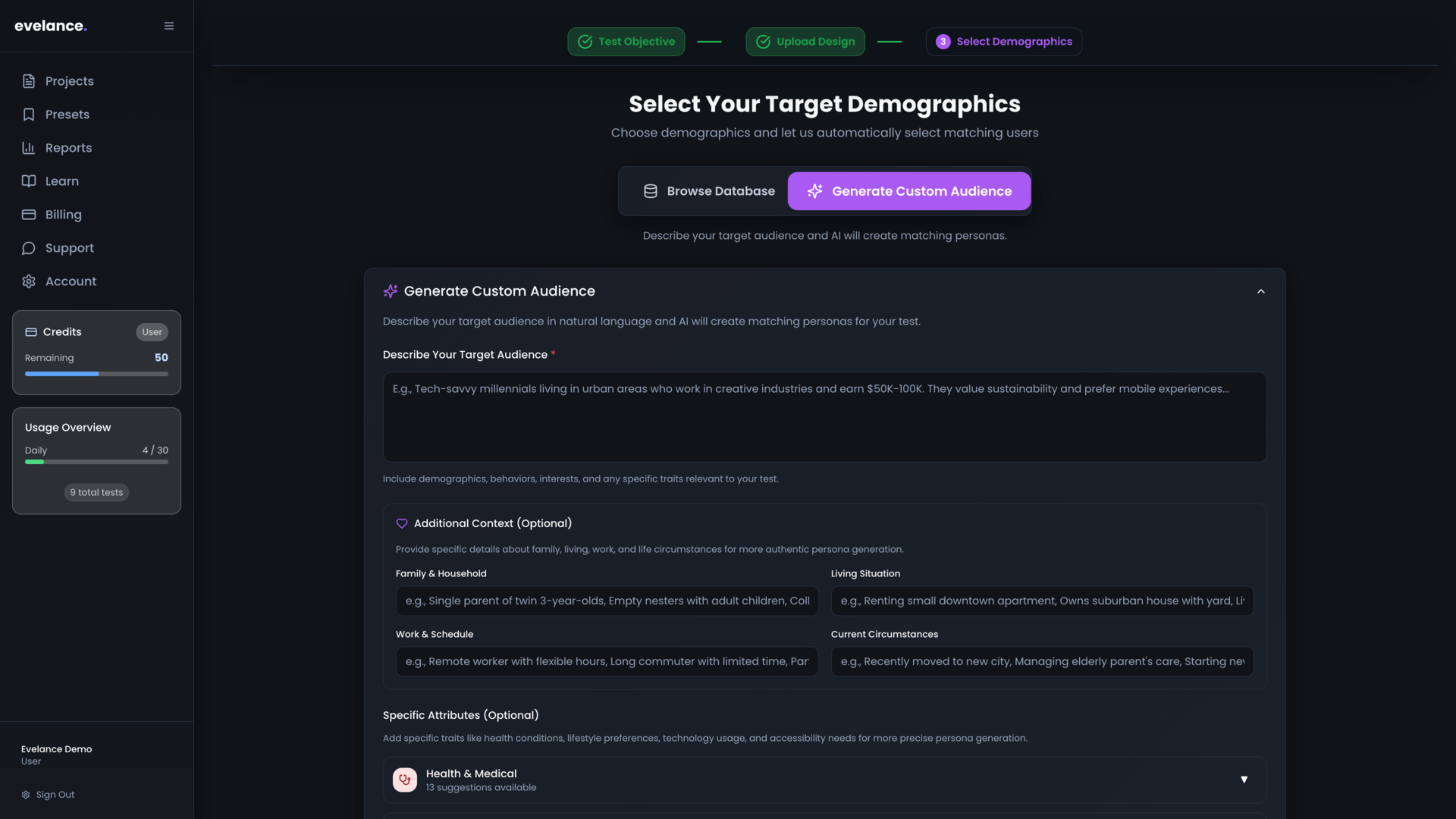
Task: Select Generate Custom Audience mode
Action: click(x=909, y=191)
